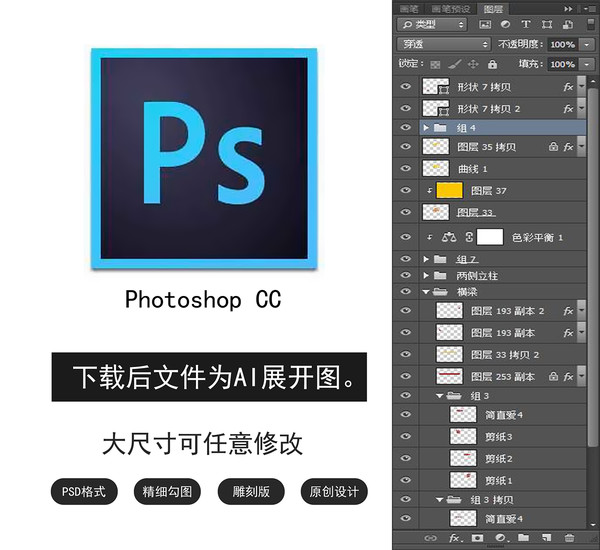Open the 类型 filter type dropdown
The width and height of the screenshot is (600, 550).
432,24
